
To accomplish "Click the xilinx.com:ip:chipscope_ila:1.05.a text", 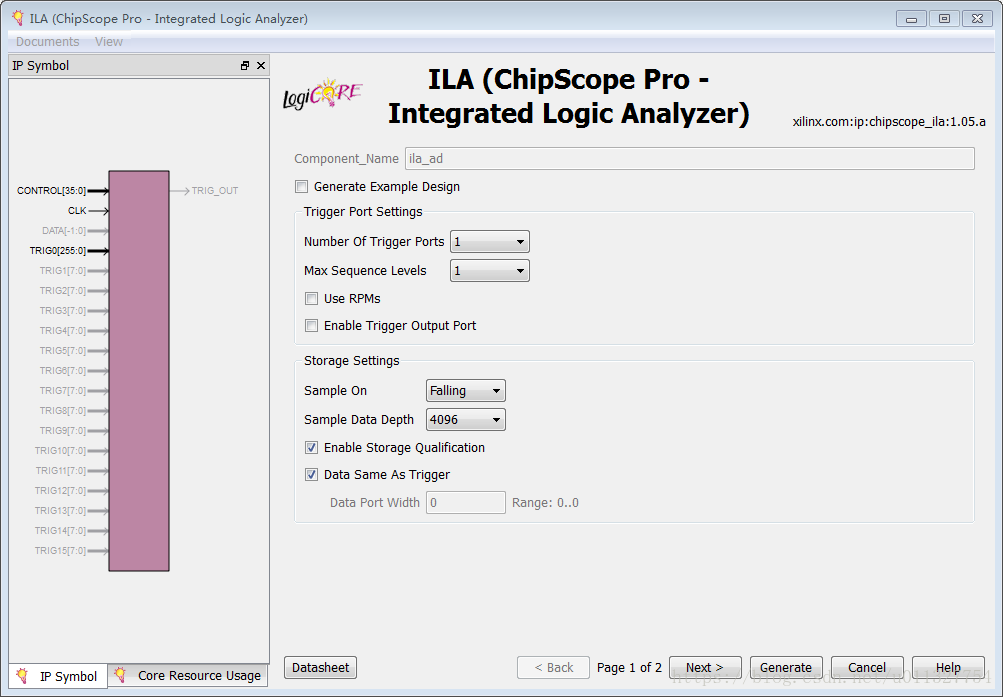I will tap(889, 121).
